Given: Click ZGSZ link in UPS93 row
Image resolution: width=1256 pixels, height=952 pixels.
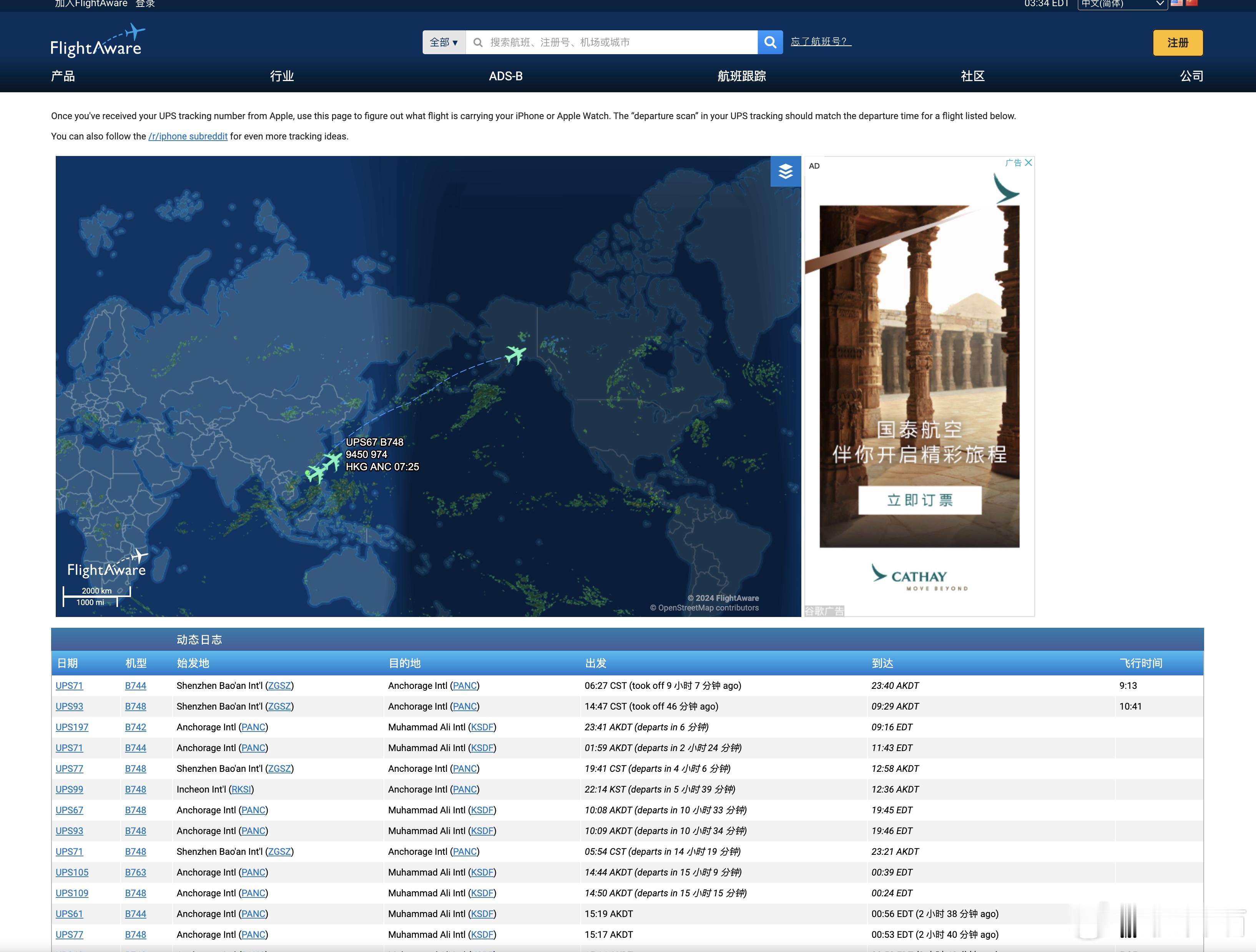Looking at the screenshot, I should click(x=279, y=707).
